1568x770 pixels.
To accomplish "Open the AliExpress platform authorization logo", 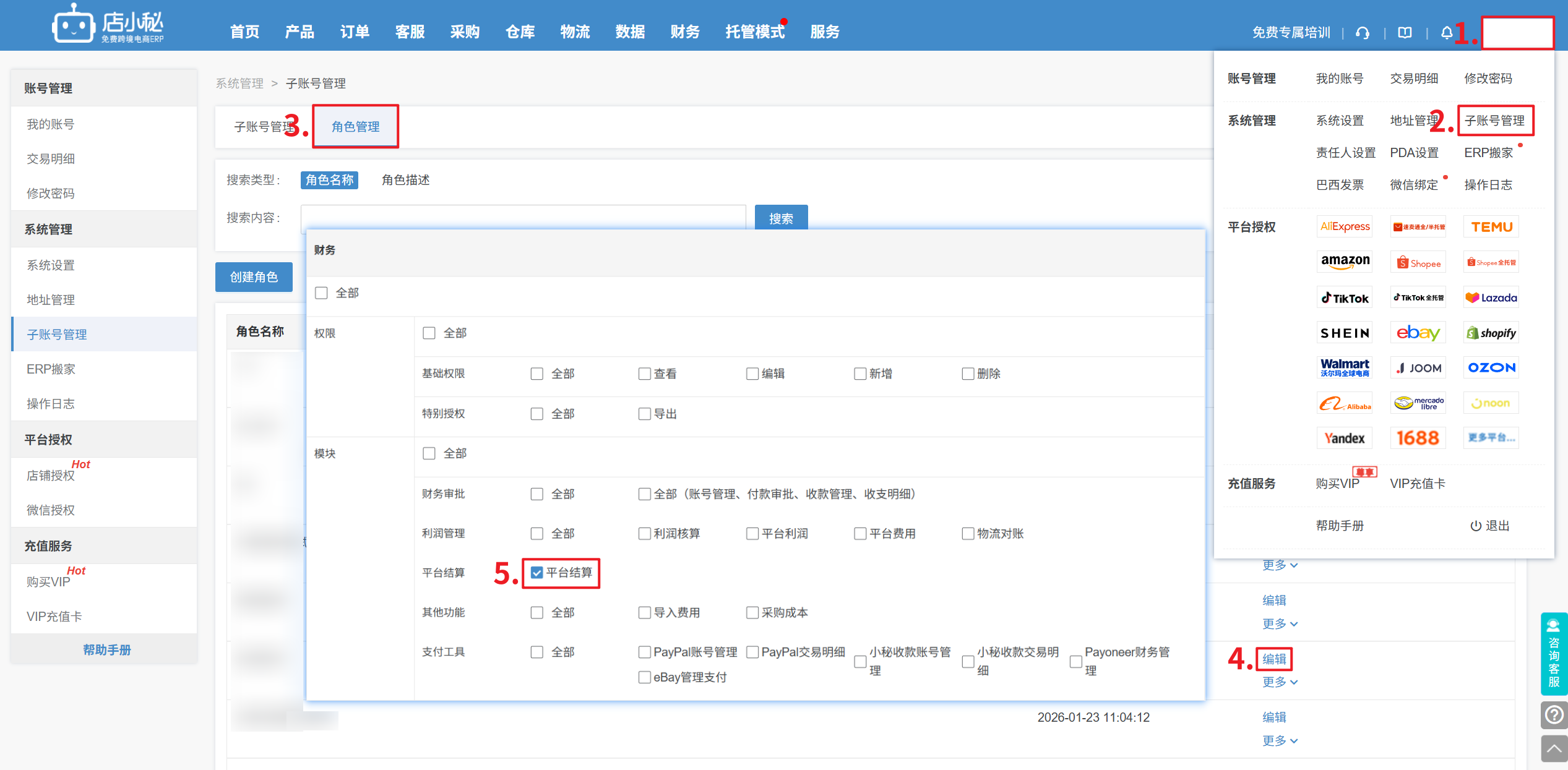I will tap(1345, 226).
